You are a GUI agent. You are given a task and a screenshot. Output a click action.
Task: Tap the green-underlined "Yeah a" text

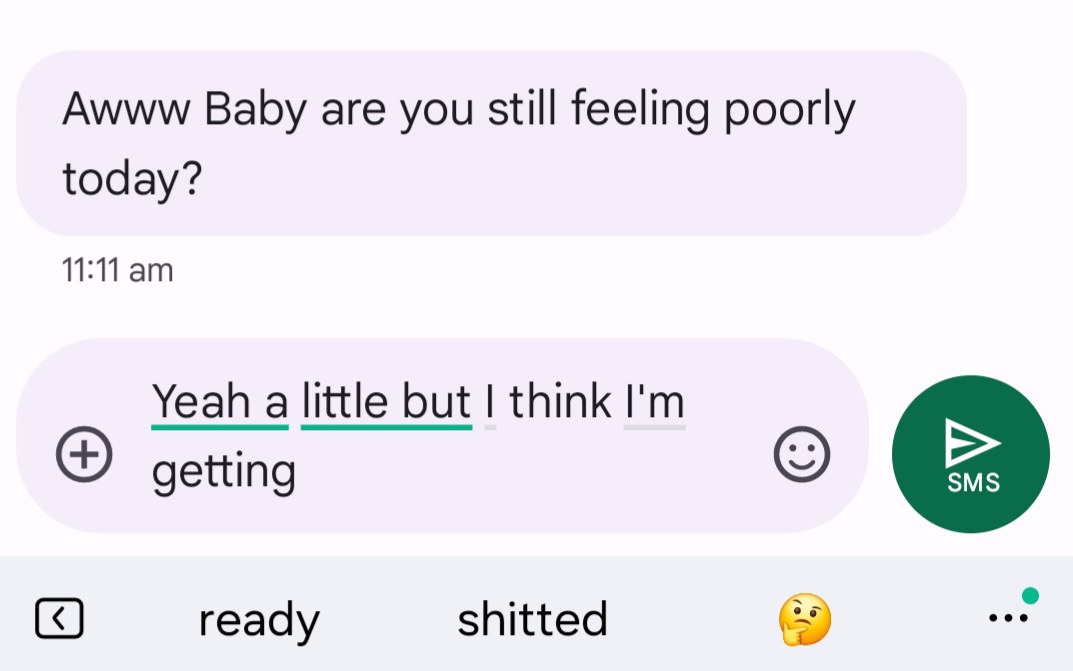tap(220, 403)
